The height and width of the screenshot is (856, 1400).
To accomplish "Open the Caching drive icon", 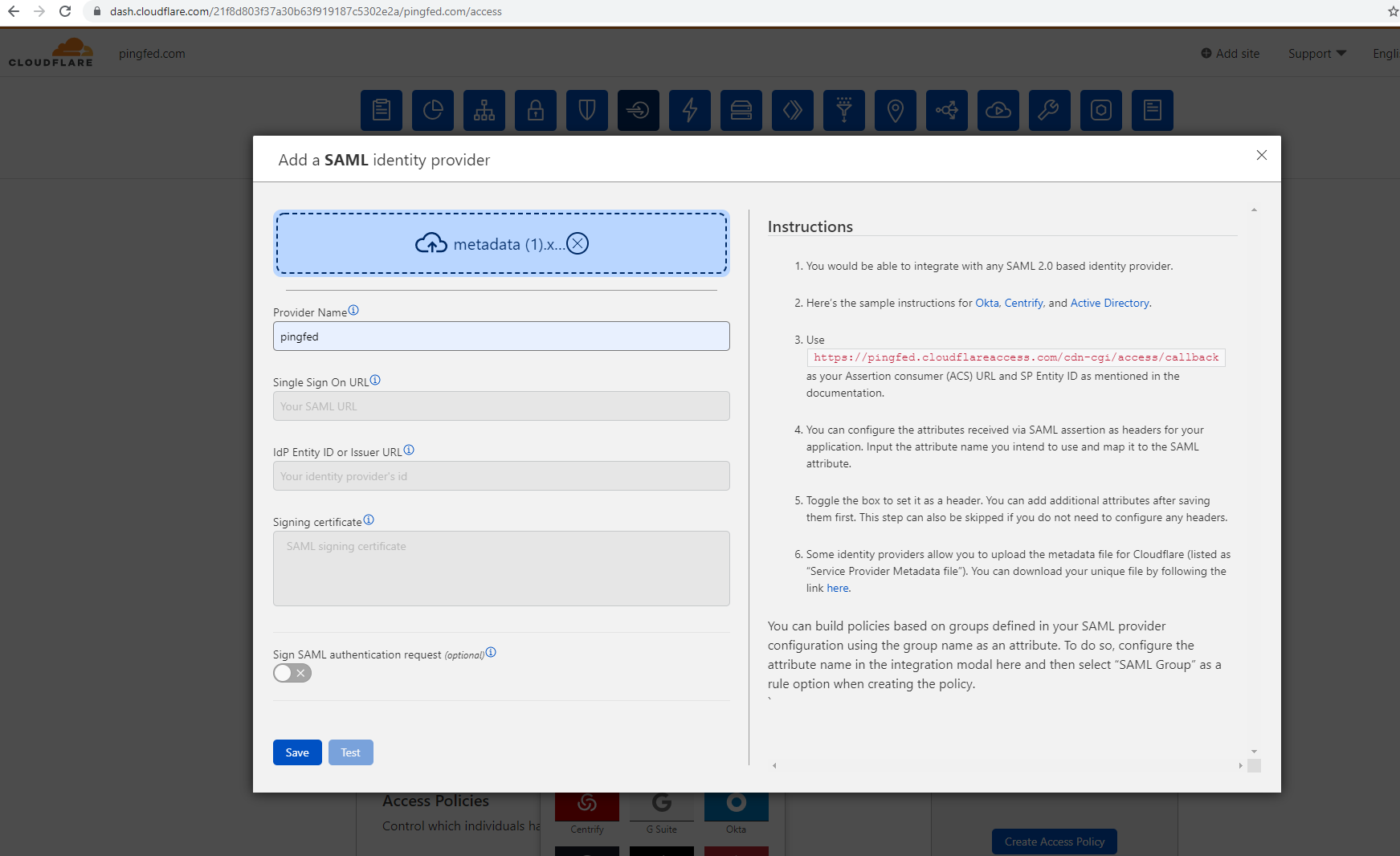I will pos(741,110).
